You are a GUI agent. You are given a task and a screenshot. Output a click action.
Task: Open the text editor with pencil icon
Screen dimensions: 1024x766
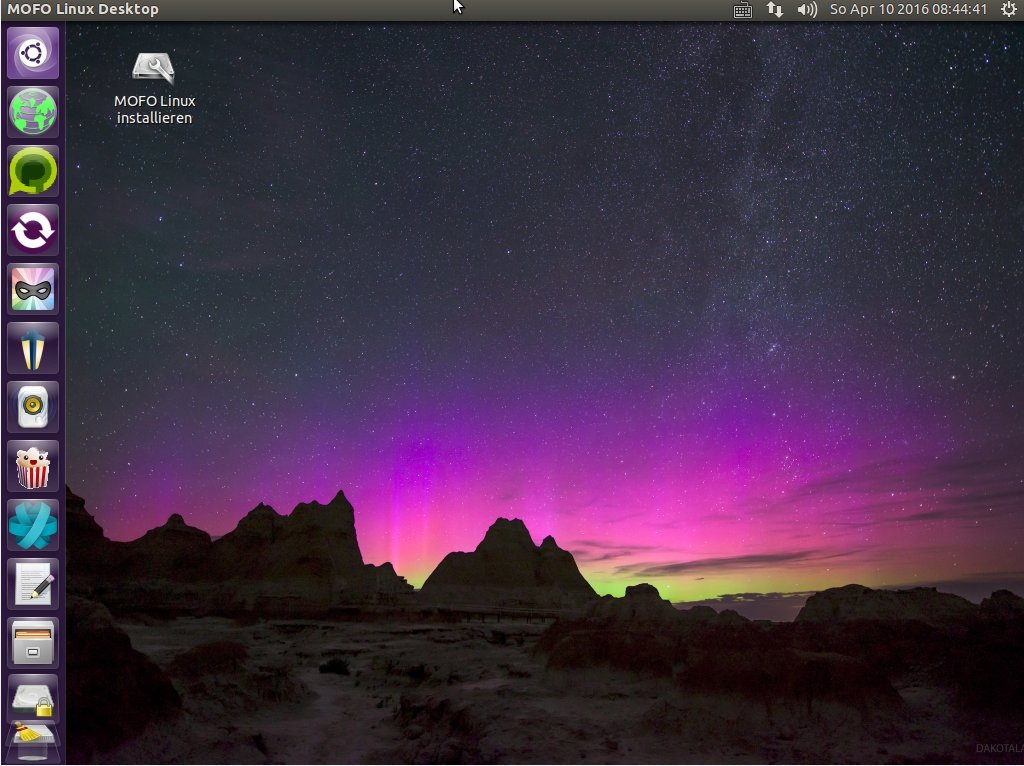point(33,584)
